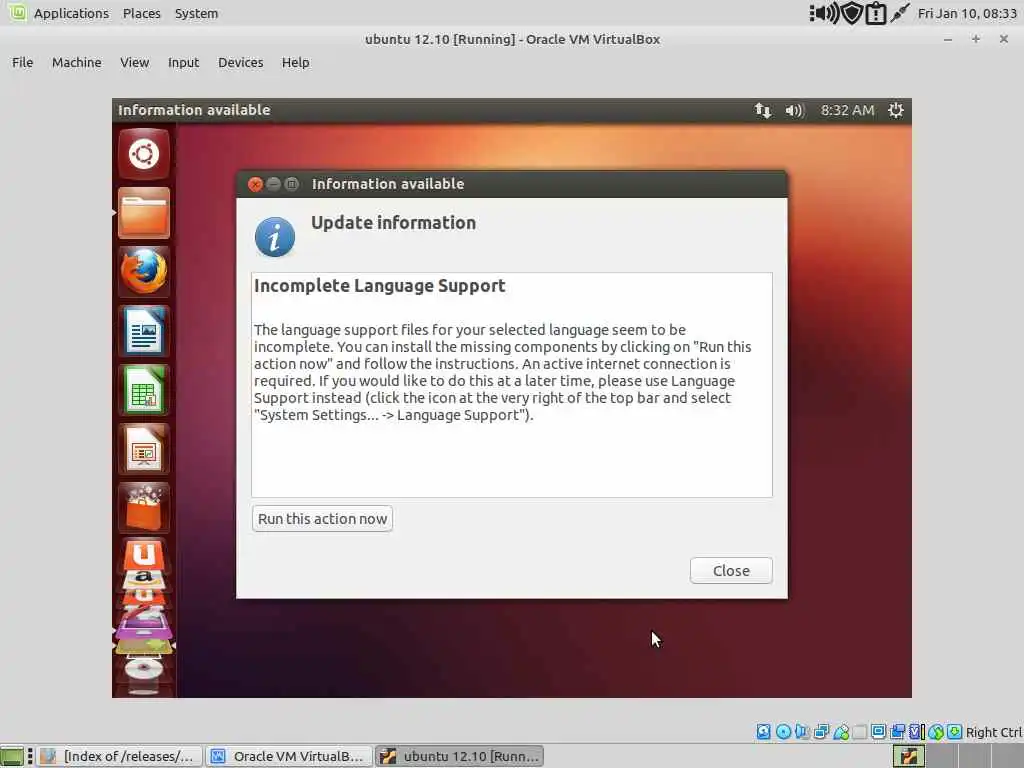Open the VirtualBox Input menu
The width and height of the screenshot is (1024, 768).
coord(184,63)
